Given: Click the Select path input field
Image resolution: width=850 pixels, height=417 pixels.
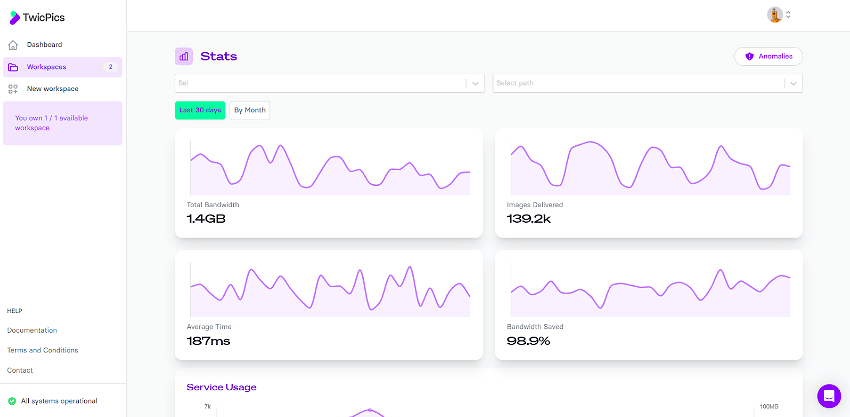Looking at the screenshot, I should pos(639,84).
